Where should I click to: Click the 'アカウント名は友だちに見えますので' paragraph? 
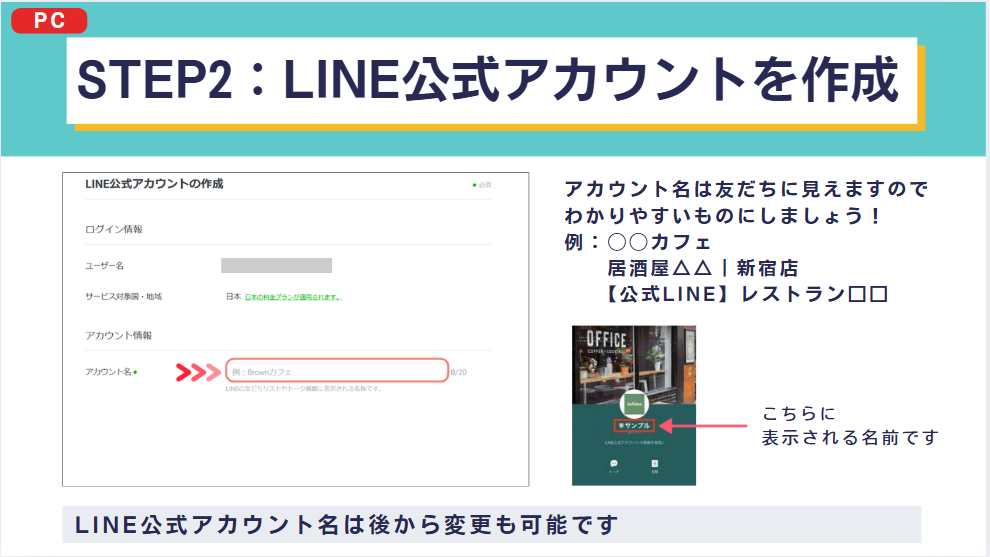coord(746,202)
